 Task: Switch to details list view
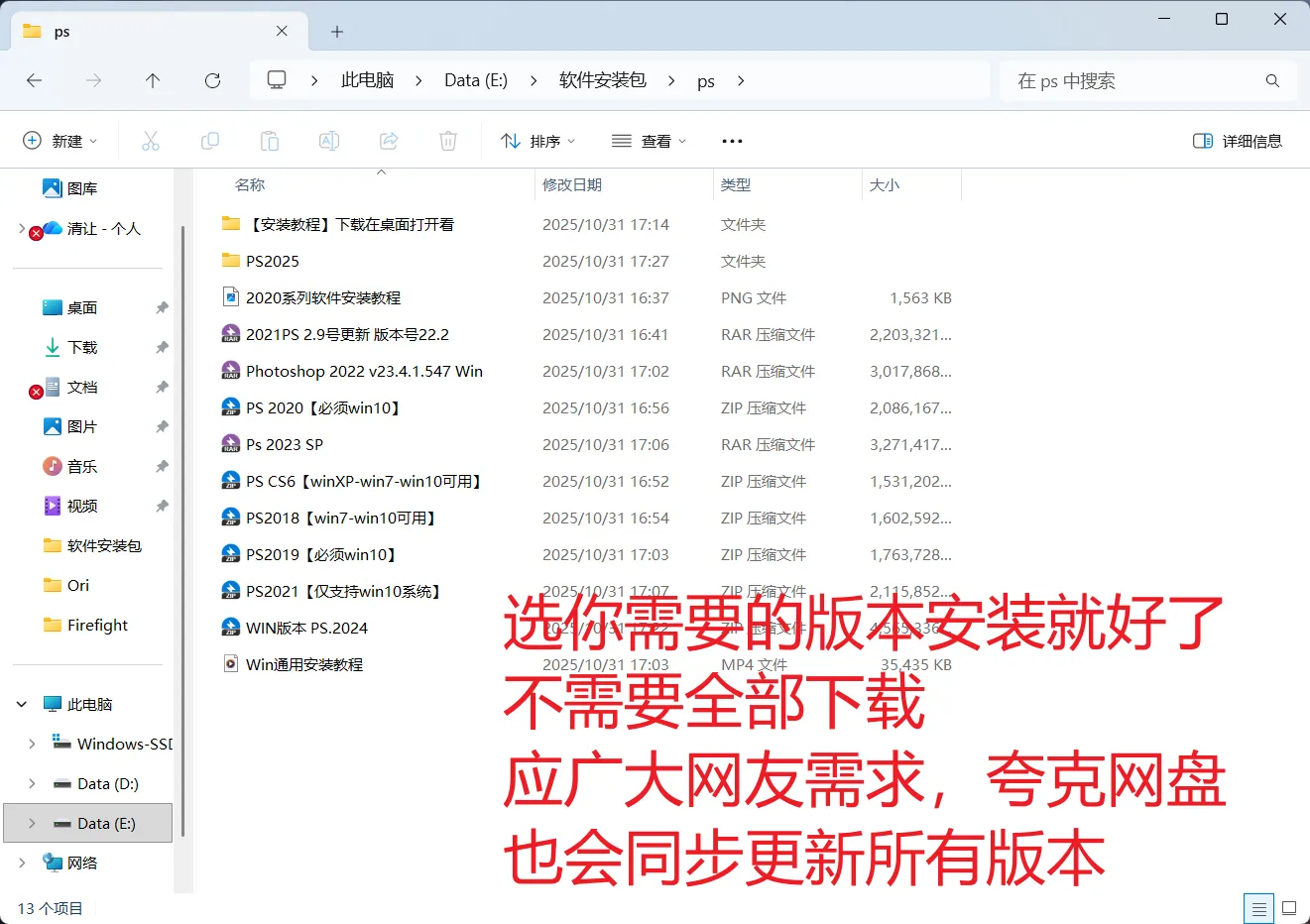[1258, 908]
